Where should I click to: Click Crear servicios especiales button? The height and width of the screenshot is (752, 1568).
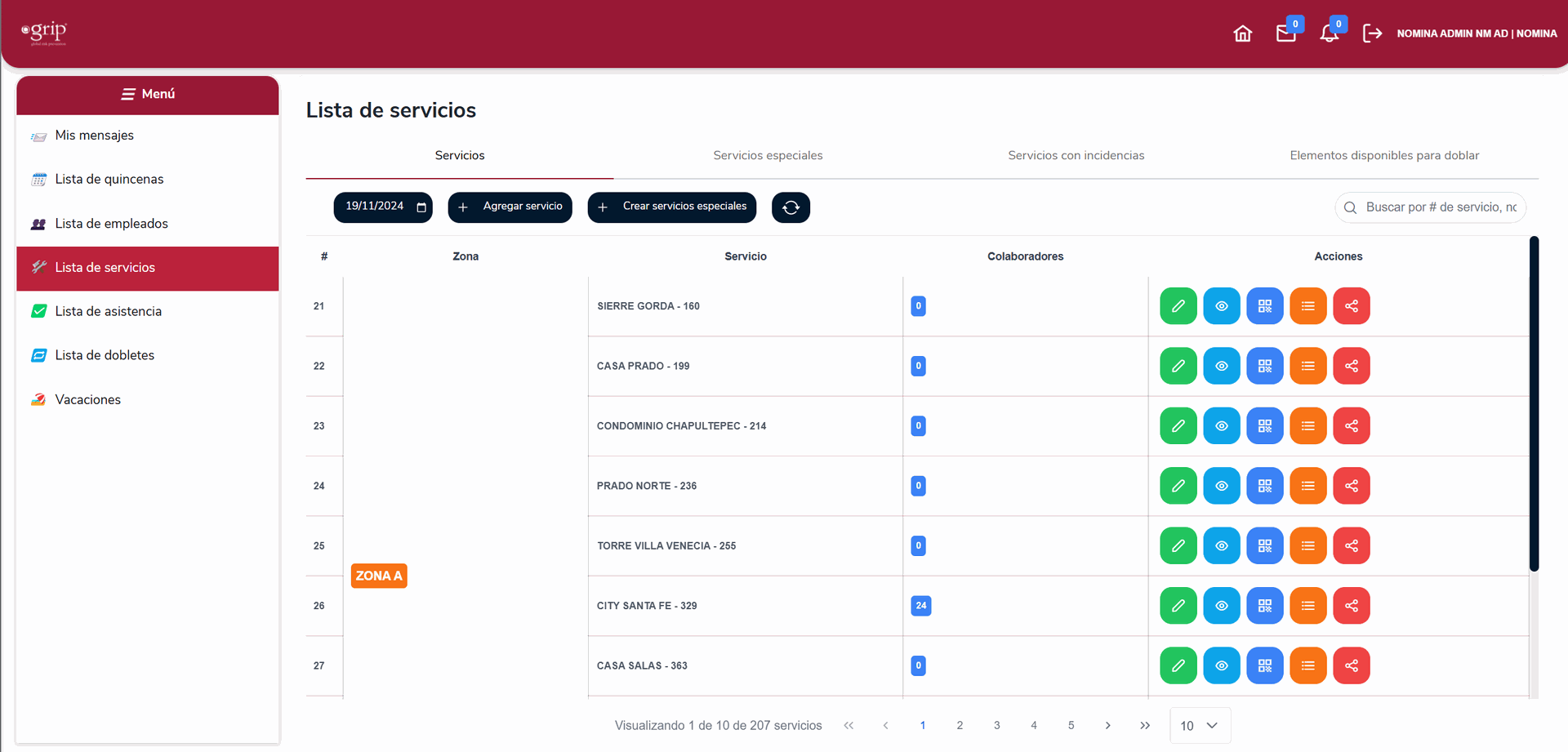click(x=671, y=207)
